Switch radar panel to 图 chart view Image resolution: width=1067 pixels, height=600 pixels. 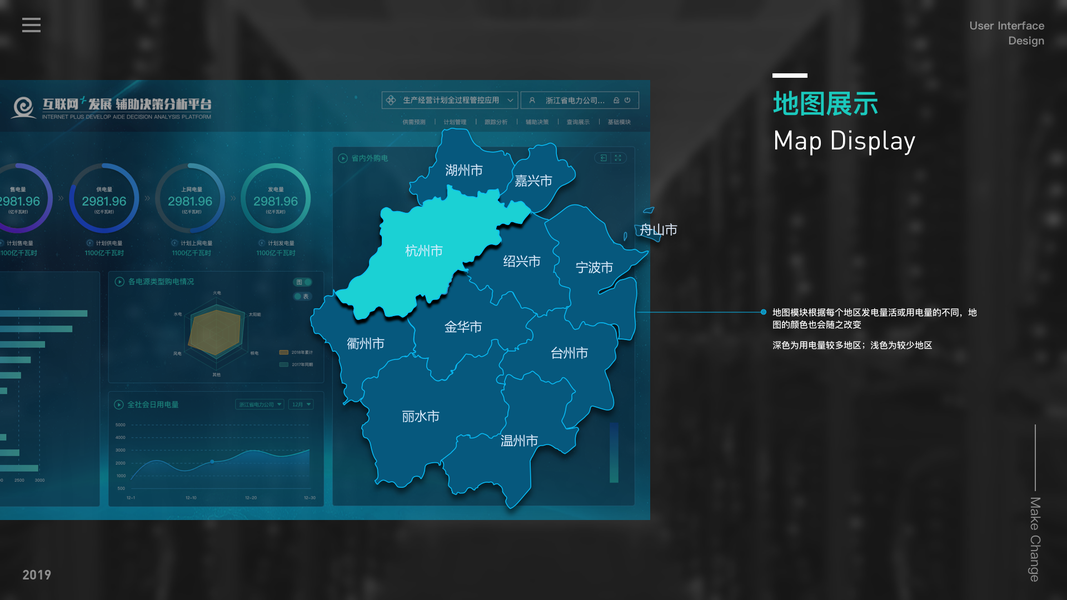tap(303, 282)
